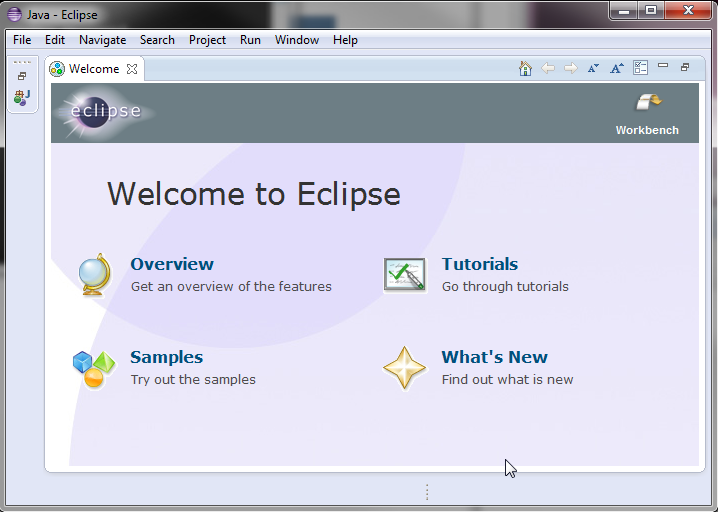Click the What's New star icon

coord(404,368)
